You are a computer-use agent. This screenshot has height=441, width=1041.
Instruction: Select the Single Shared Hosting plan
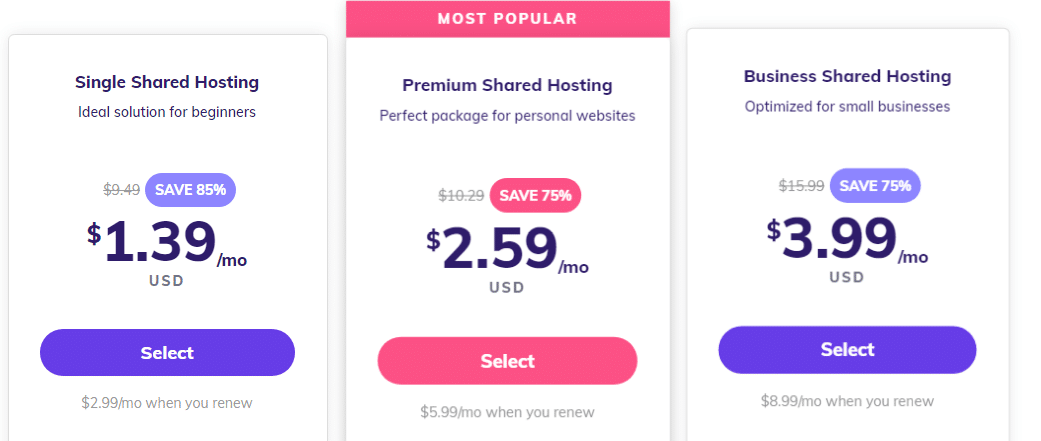click(167, 353)
